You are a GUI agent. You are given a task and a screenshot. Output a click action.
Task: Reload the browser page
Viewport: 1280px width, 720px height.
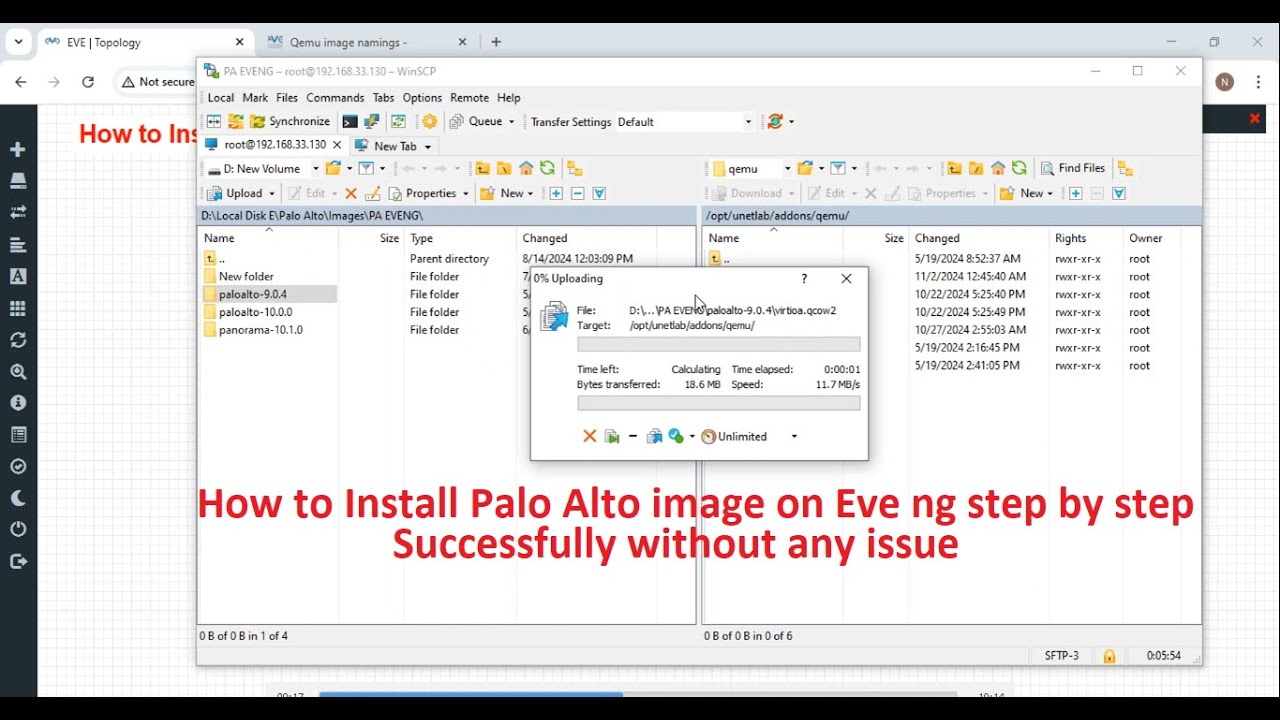(x=88, y=82)
